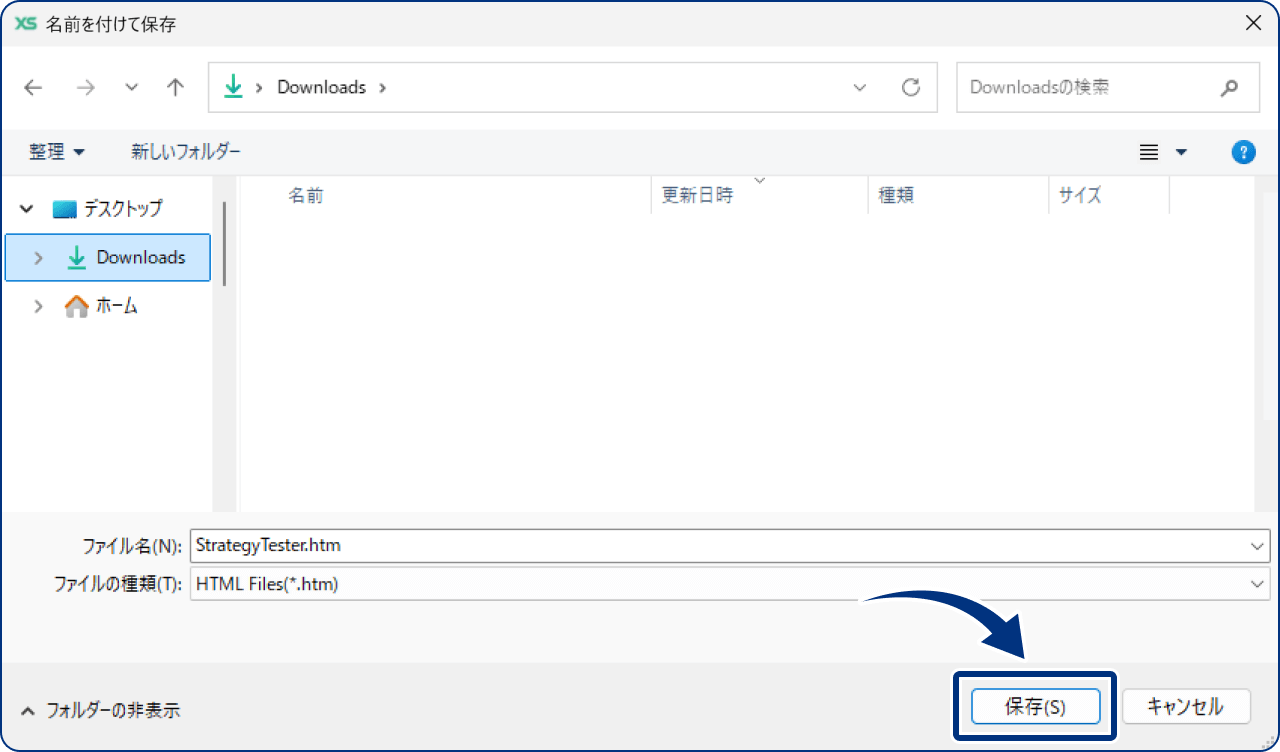Viewport: 1280px width, 752px height.
Task: Click the Up one level arrow
Action: pyautogui.click(x=175, y=88)
